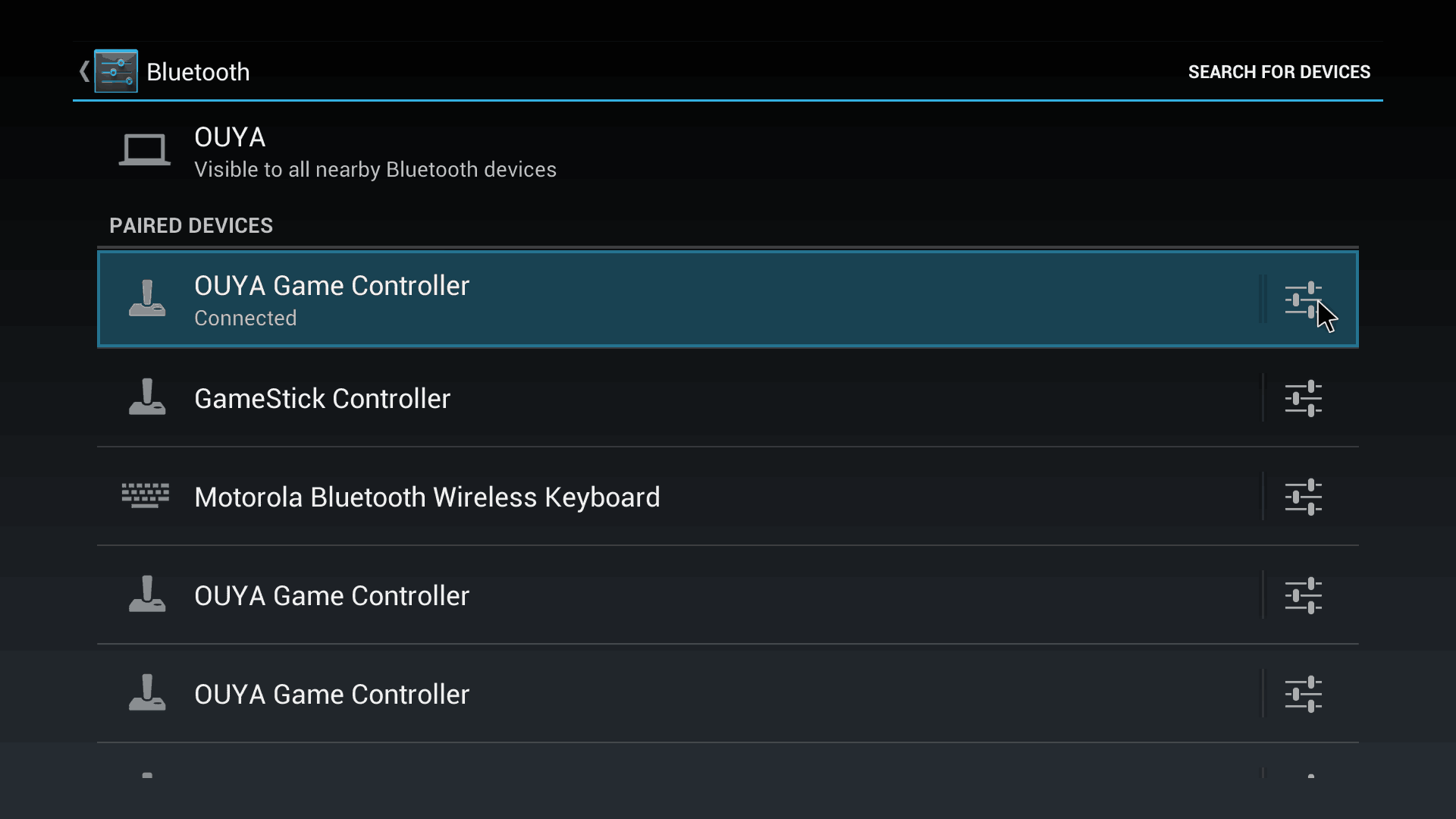Viewport: 1456px width, 819px height.
Task: Click the OUYA device name text
Action: click(x=230, y=137)
